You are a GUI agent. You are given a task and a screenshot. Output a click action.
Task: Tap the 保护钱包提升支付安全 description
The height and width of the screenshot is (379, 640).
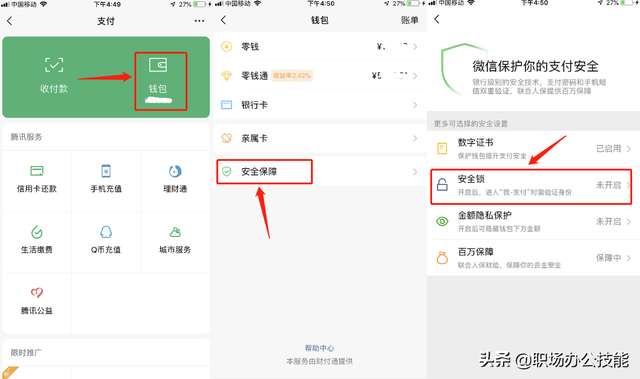tap(492, 155)
